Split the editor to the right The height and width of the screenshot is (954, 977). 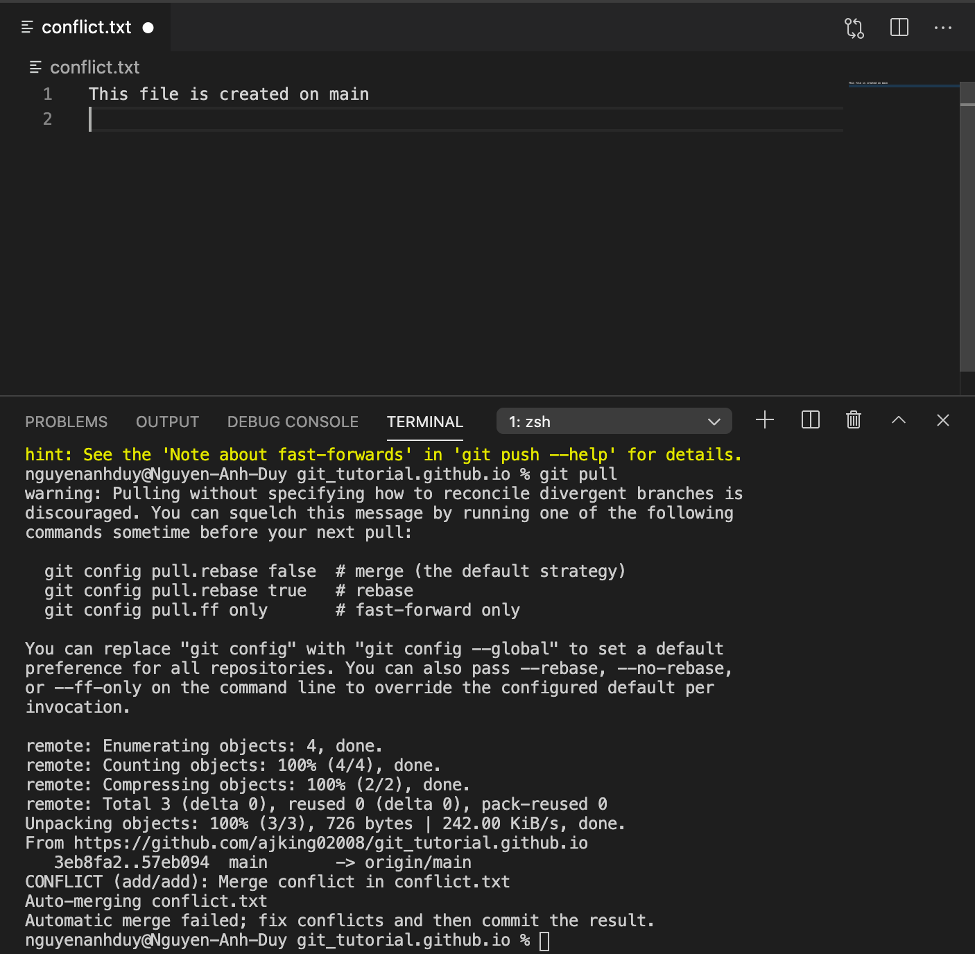(x=899, y=27)
